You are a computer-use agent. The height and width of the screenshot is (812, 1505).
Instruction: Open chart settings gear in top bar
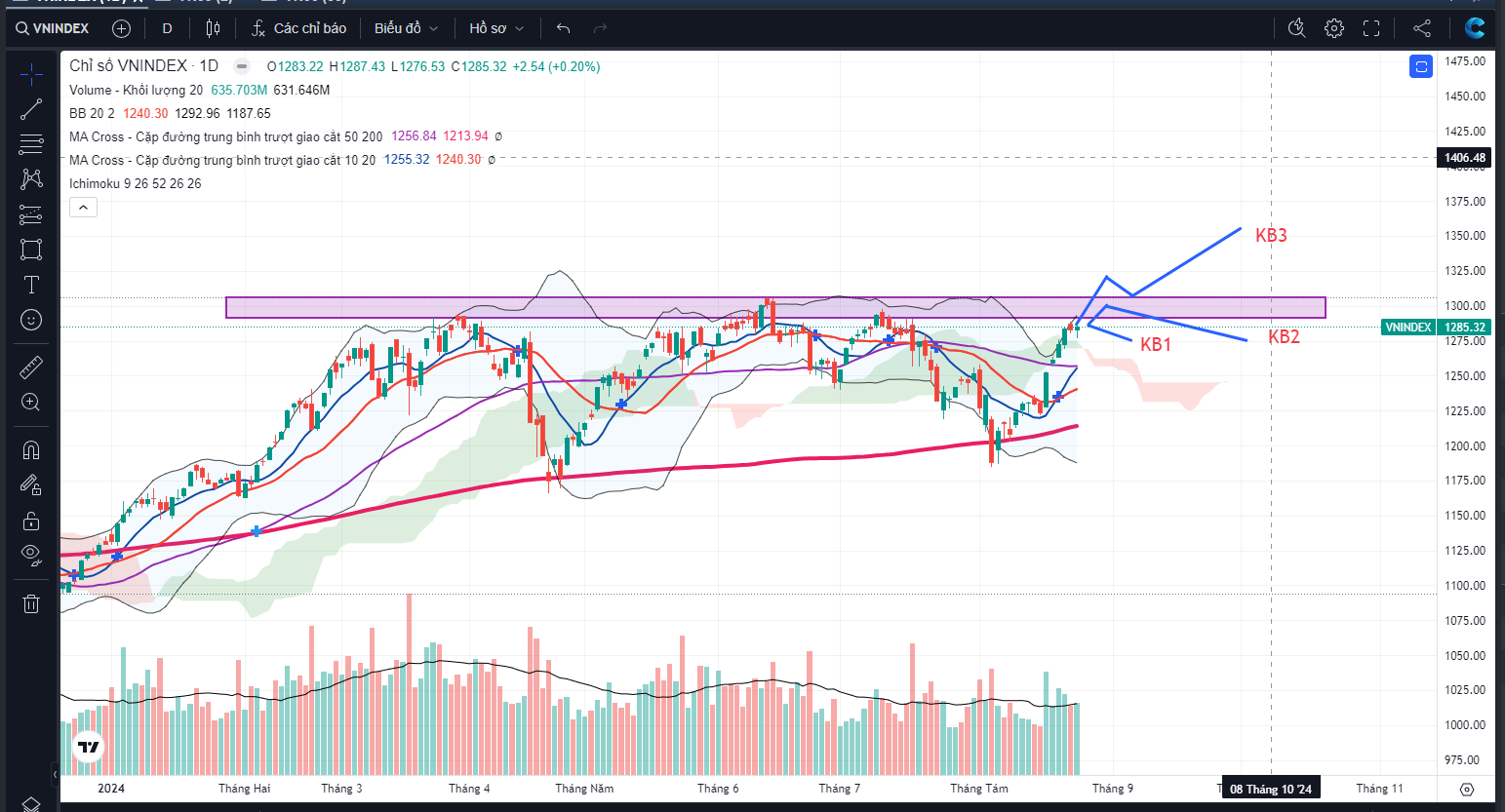click(x=1334, y=28)
